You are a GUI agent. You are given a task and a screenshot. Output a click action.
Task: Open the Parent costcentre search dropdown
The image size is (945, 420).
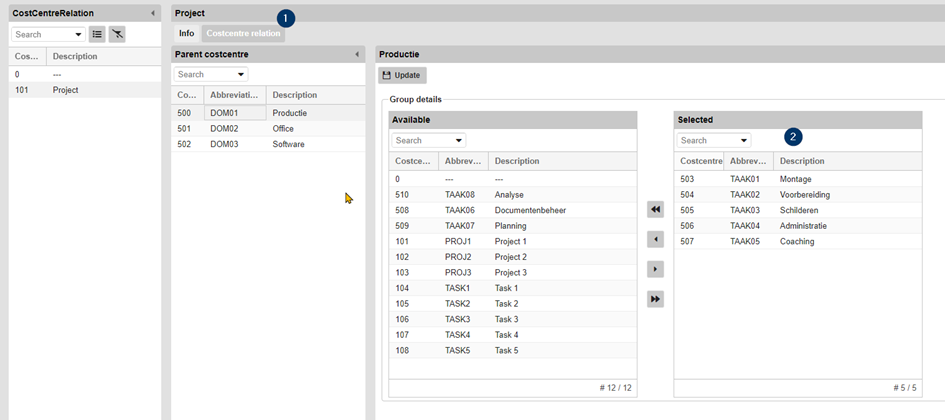pos(241,74)
